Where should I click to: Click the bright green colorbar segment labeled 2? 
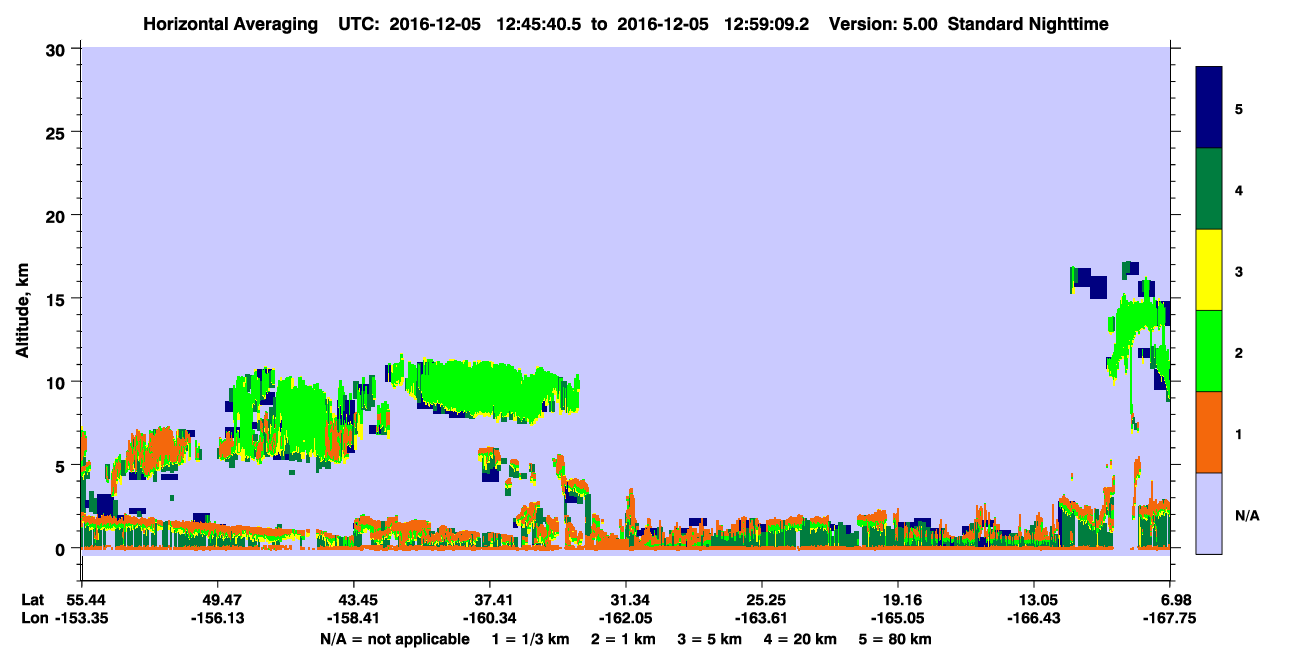(1209, 351)
